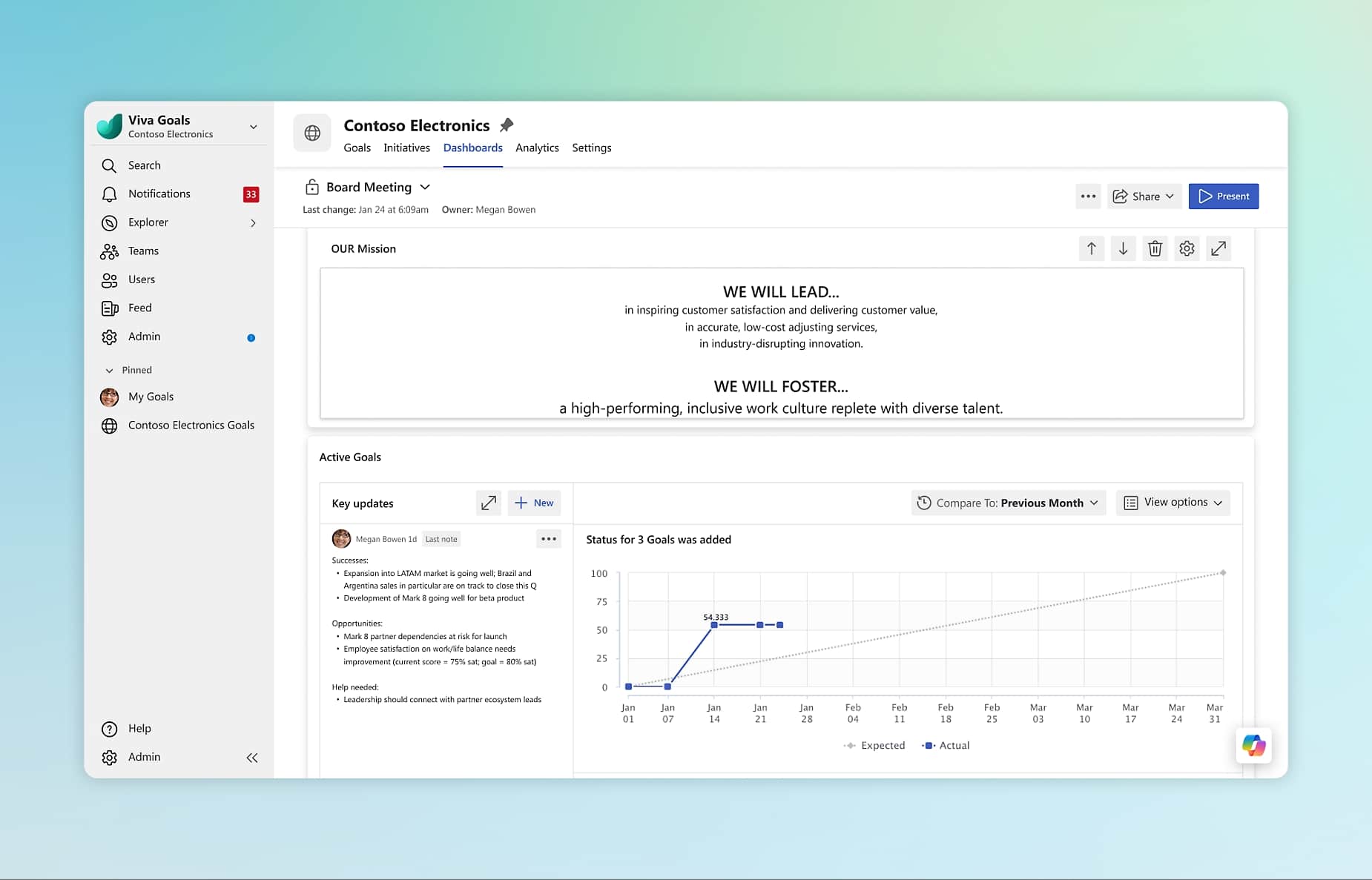This screenshot has height=880, width=1372.
Task: Move OUR Mission widget down
Action: (x=1123, y=249)
